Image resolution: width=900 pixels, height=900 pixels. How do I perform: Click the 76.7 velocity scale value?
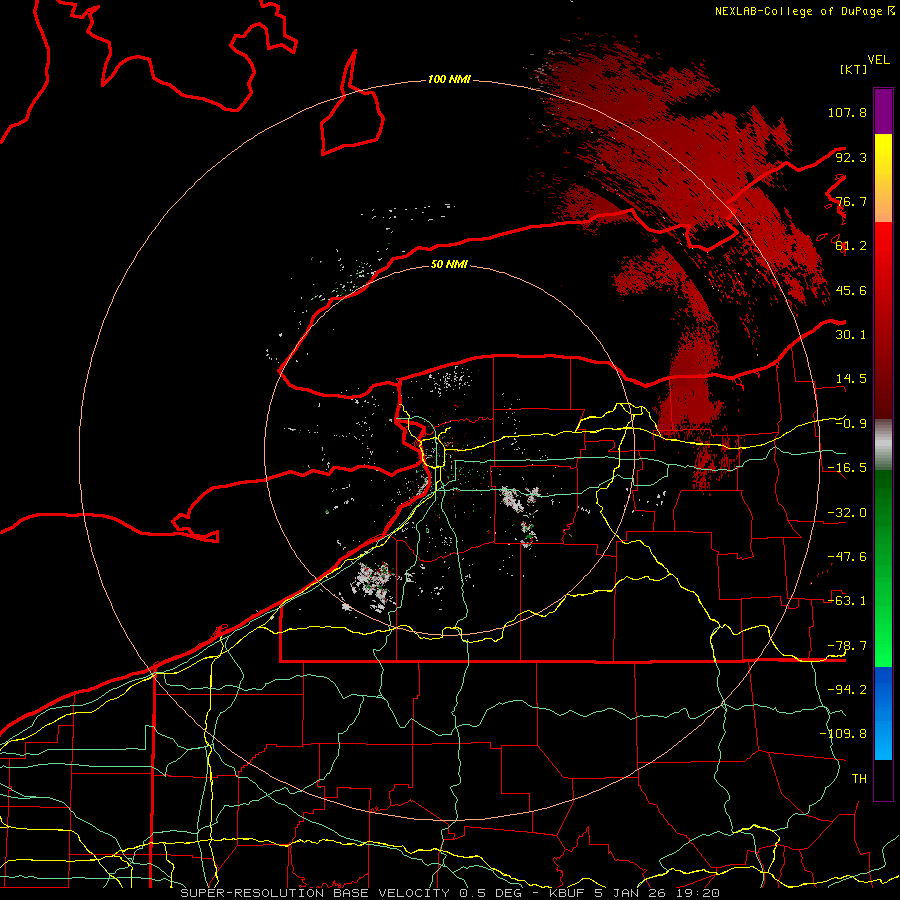[851, 201]
